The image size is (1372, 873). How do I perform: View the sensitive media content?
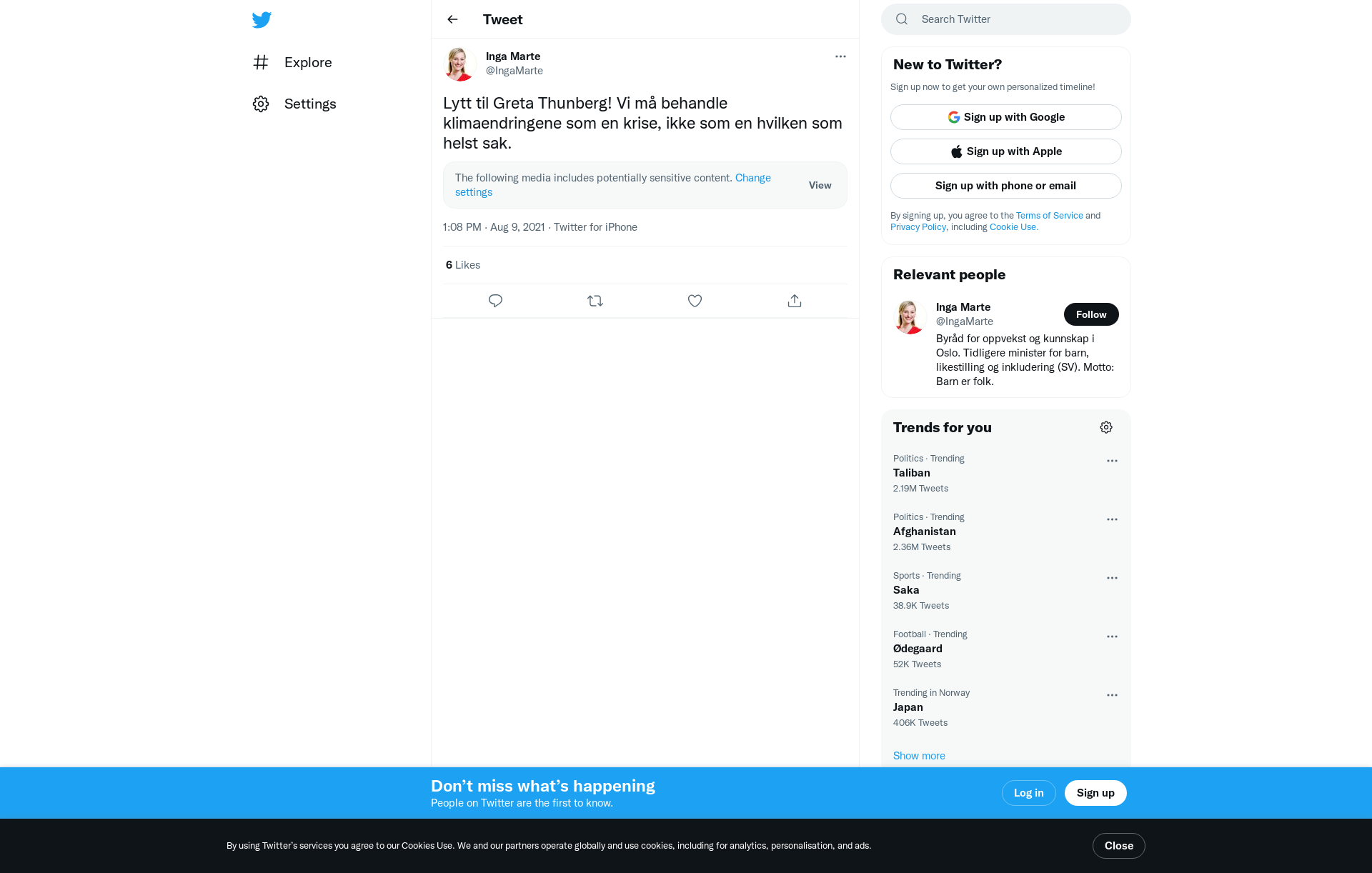click(x=820, y=185)
